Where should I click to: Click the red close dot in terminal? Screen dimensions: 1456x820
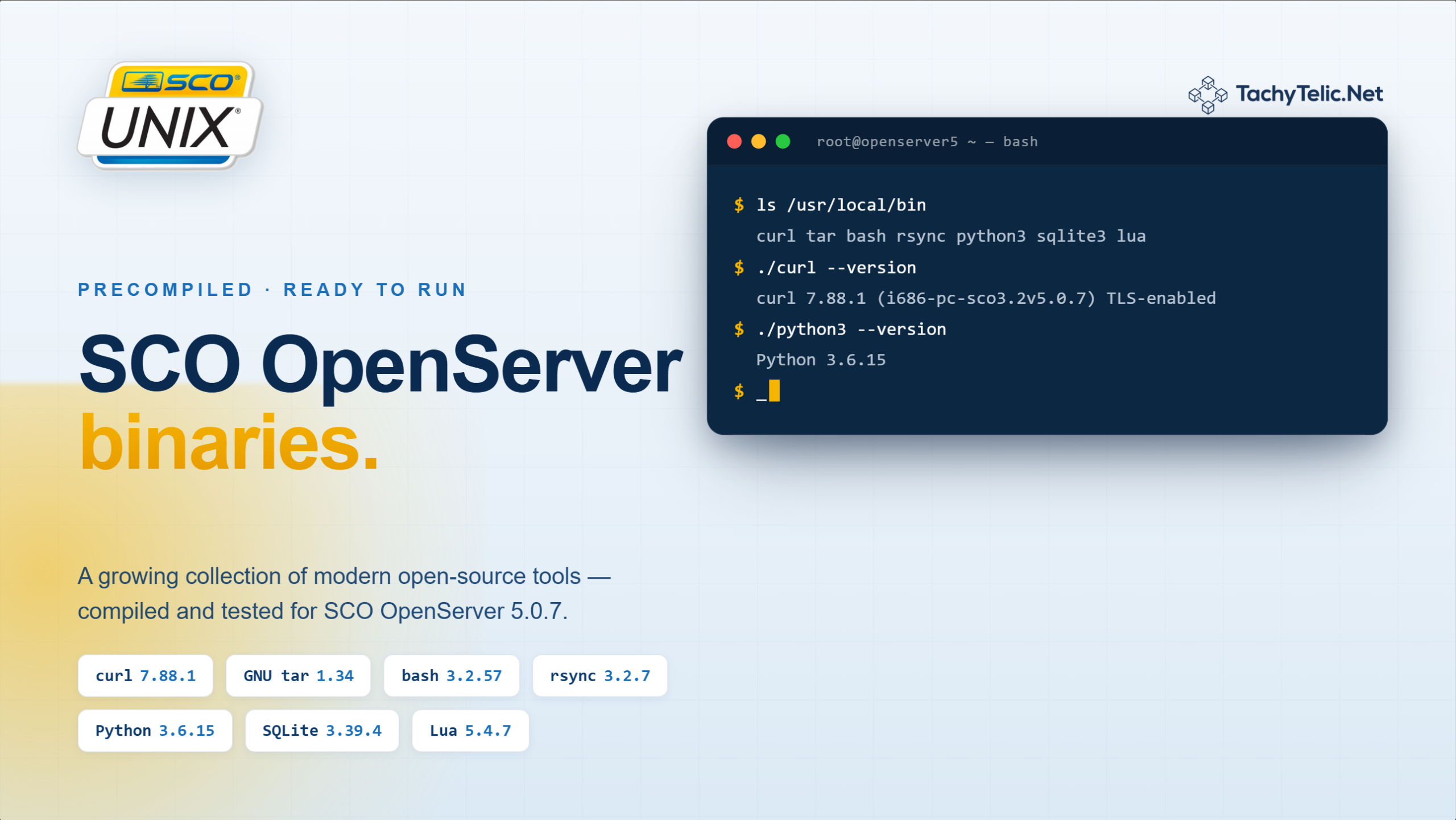pyautogui.click(x=734, y=141)
